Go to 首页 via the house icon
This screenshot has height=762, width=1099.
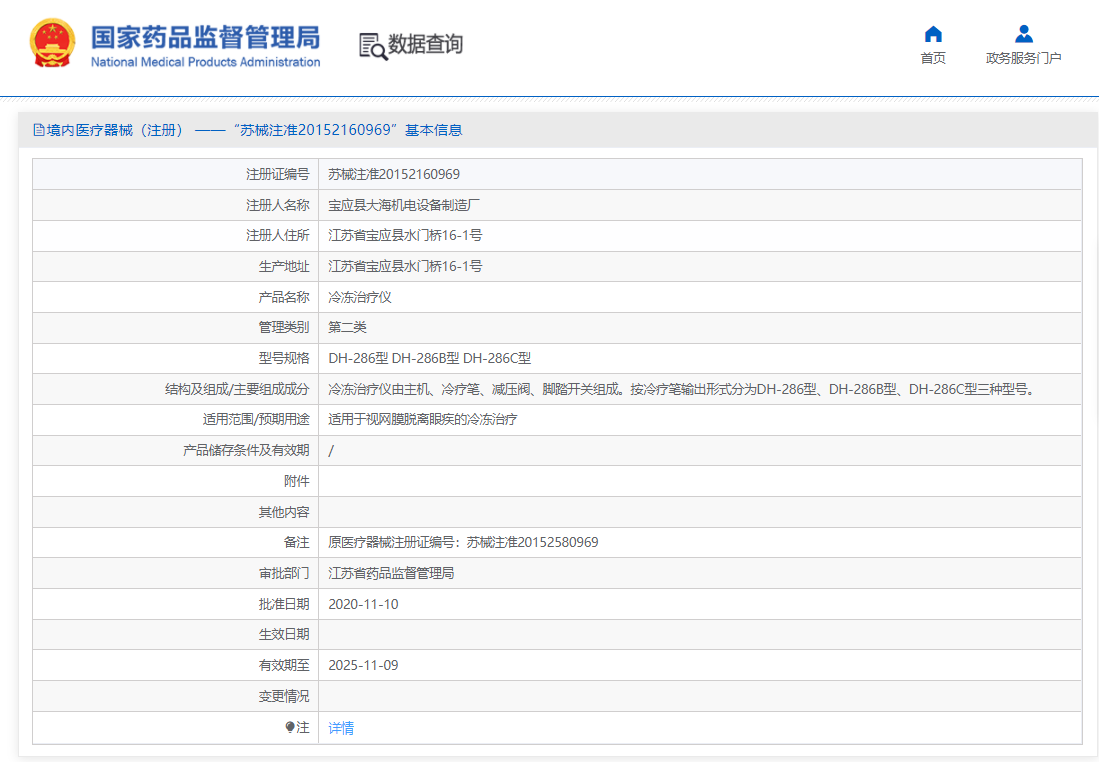pyautogui.click(x=933, y=34)
